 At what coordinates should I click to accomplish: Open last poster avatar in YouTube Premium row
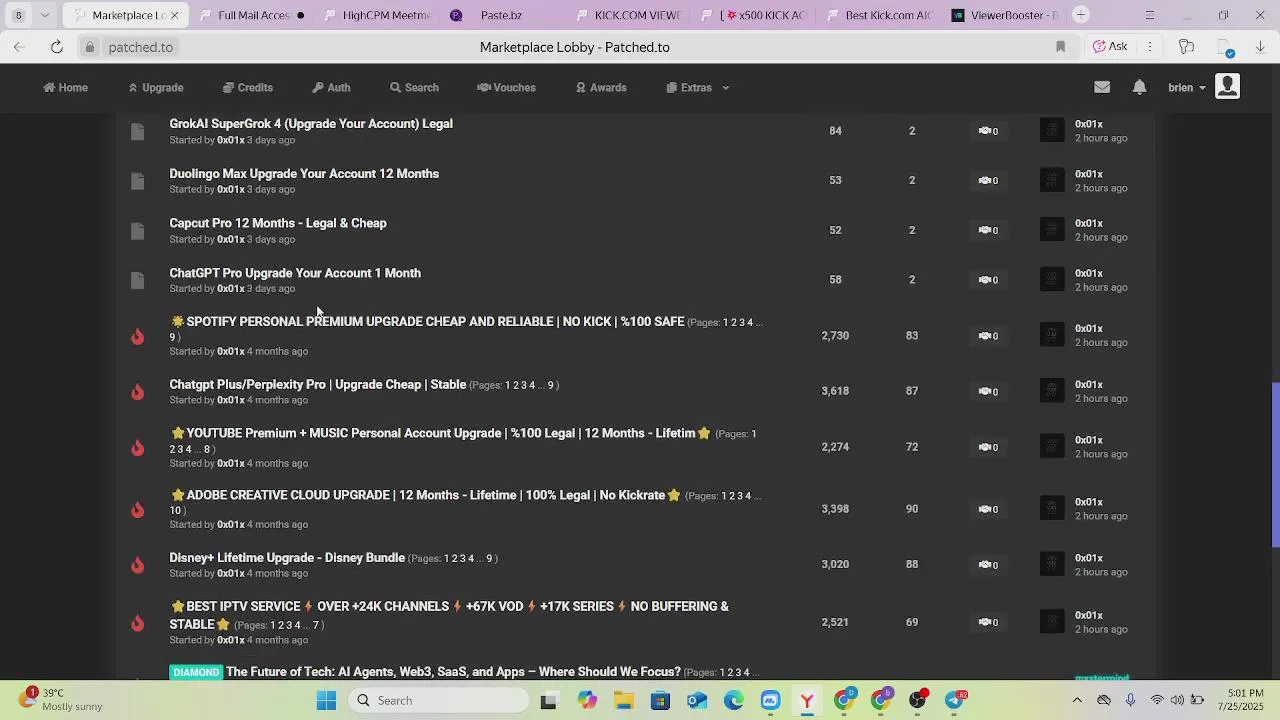[1052, 447]
